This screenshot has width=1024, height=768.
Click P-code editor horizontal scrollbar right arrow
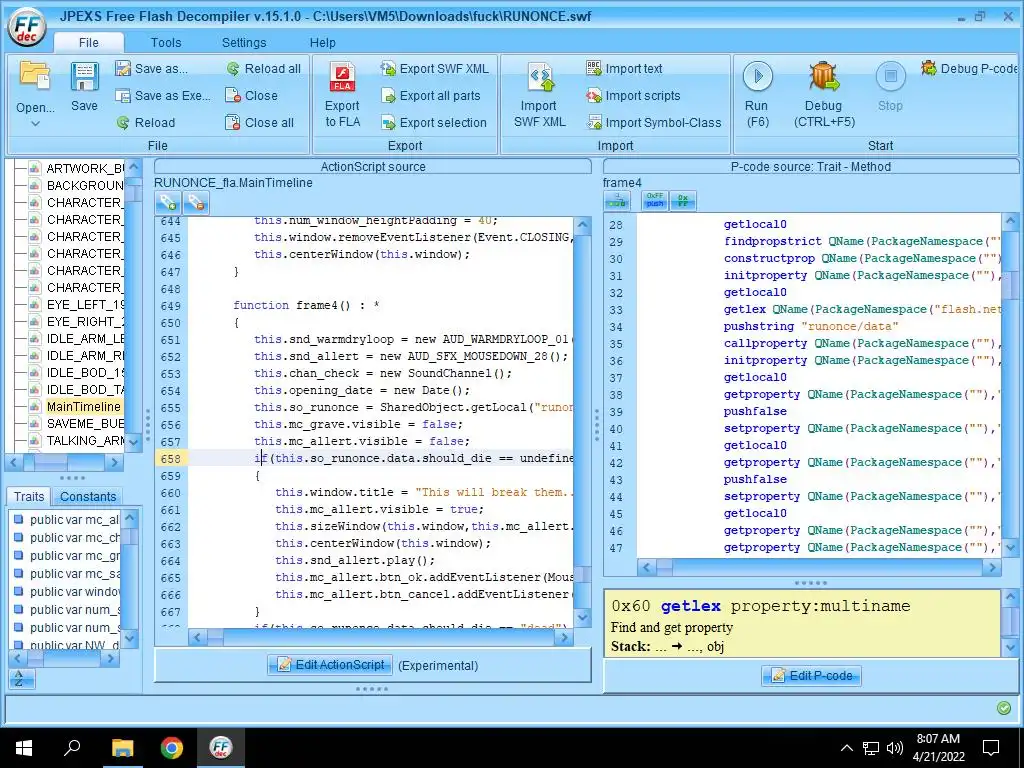(991, 568)
